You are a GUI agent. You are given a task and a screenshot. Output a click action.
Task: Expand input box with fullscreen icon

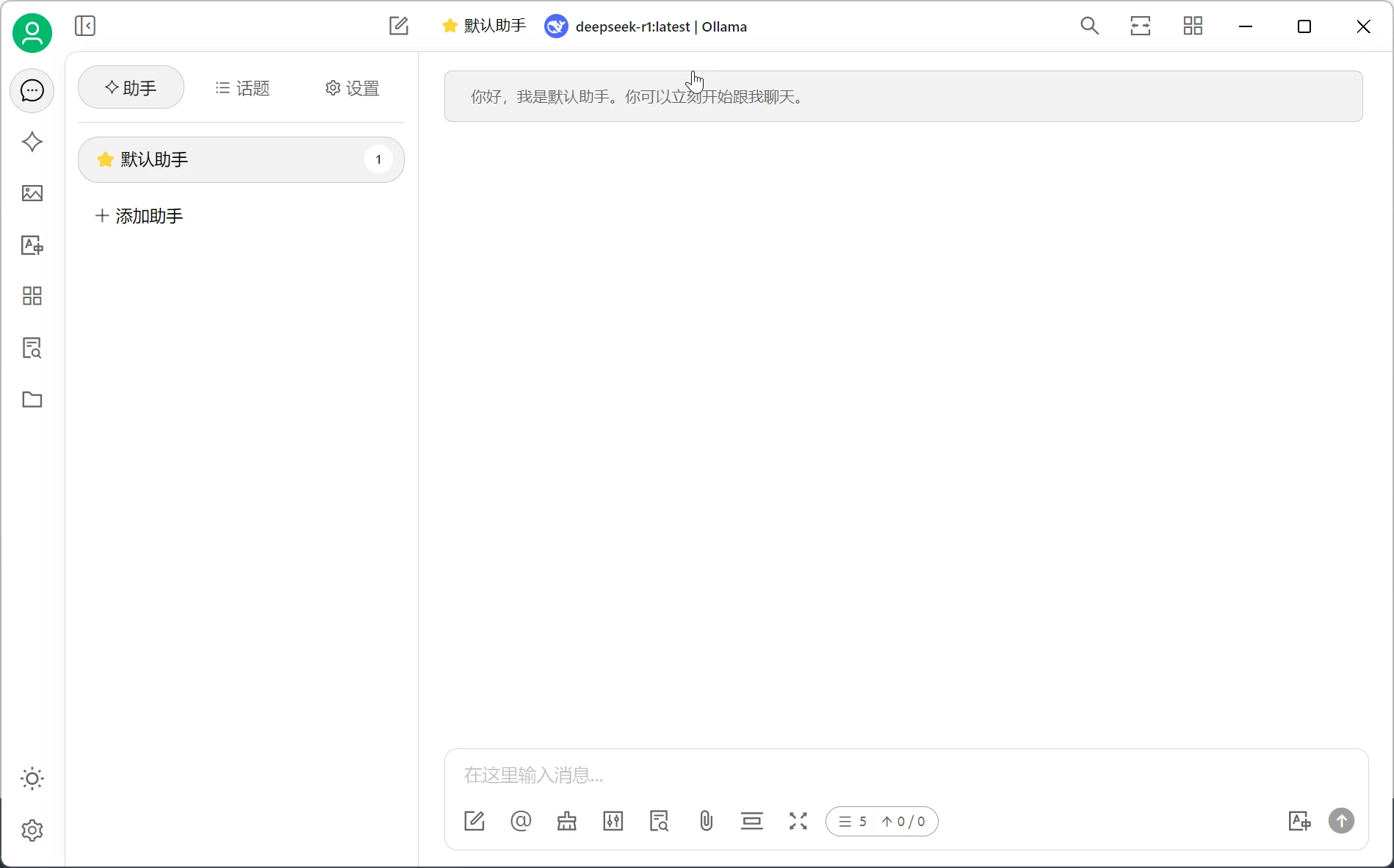pos(798,821)
